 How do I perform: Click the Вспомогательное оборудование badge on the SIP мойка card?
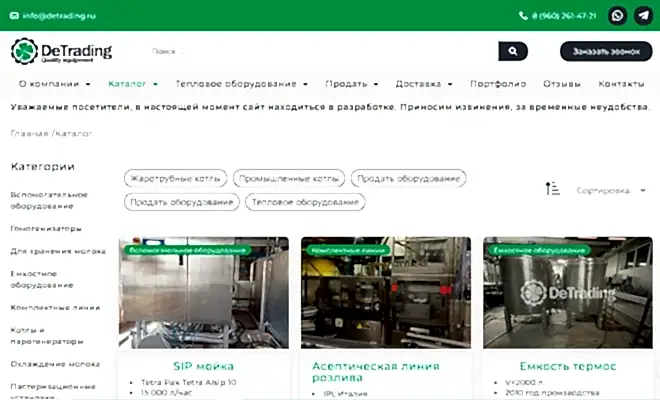(x=187, y=250)
